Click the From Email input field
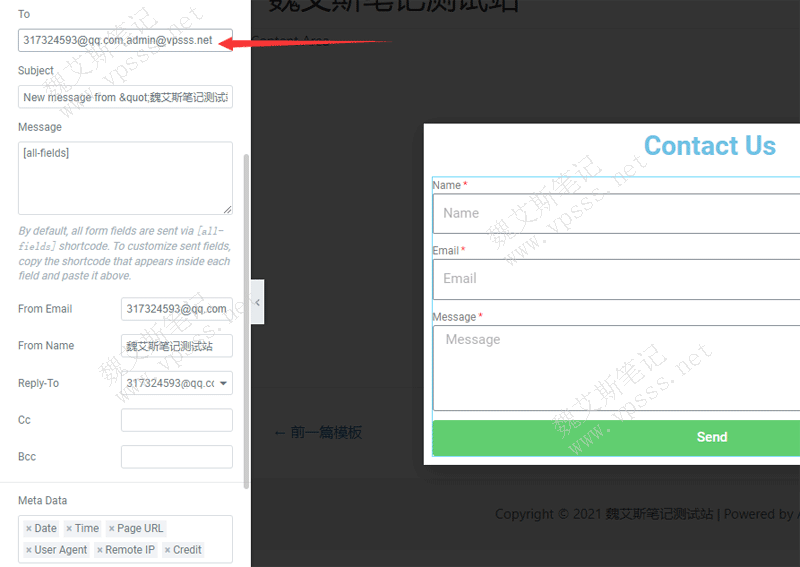This screenshot has height=567, width=800. (x=176, y=309)
